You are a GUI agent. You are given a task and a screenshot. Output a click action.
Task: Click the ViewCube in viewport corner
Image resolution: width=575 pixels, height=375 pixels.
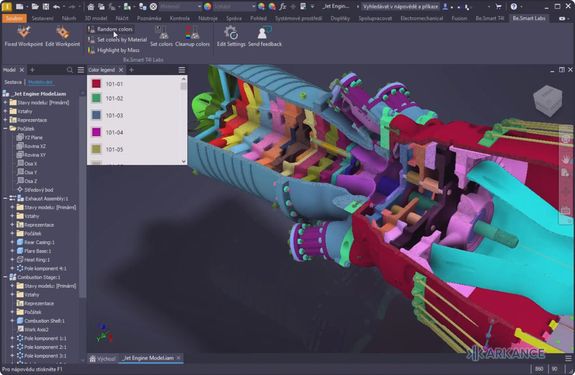click(x=547, y=101)
